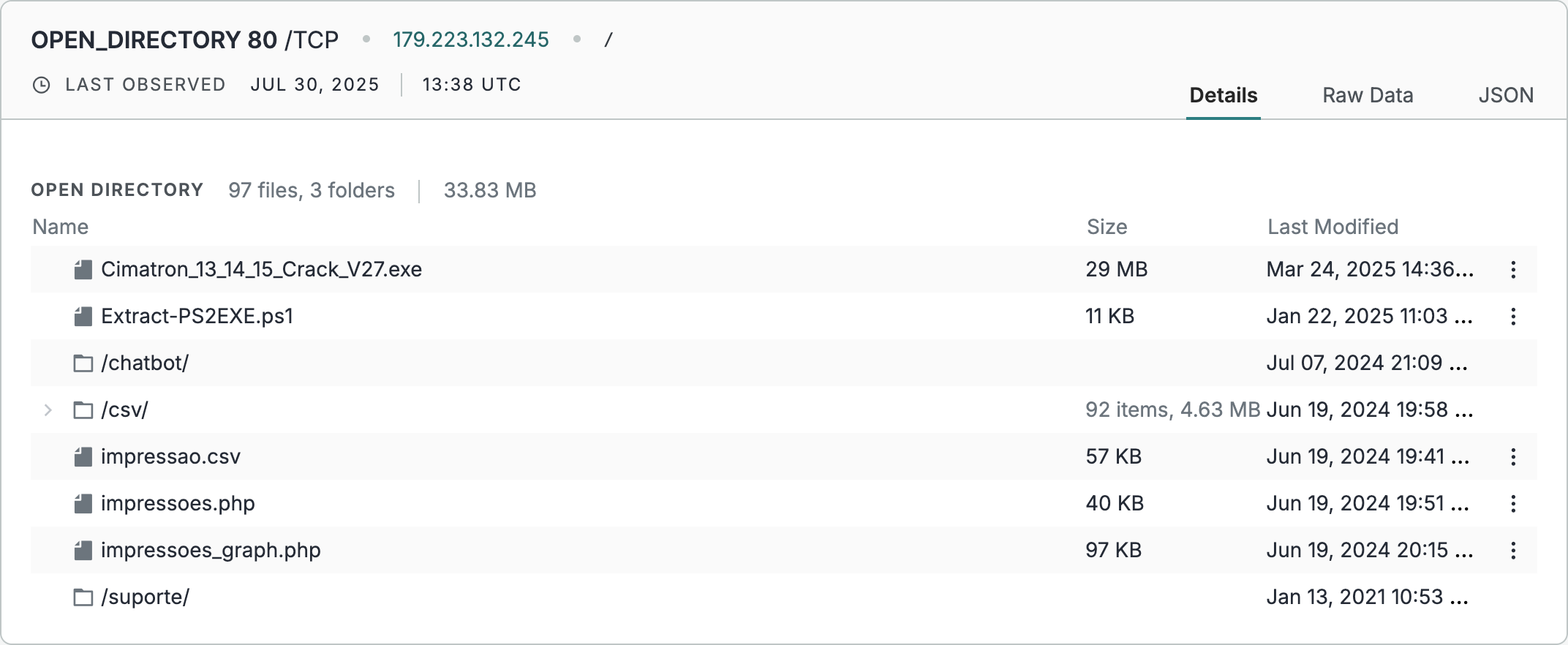Click the file icon beside impressoes_graph.php
Viewport: 1568px width, 645px height.
coord(83,550)
